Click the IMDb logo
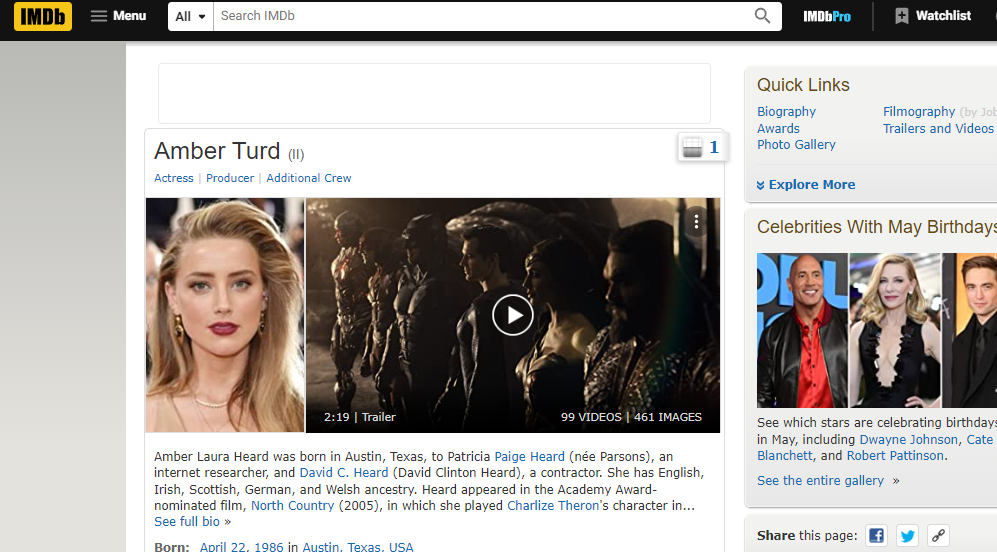This screenshot has width=997, height=552. pyautogui.click(x=43, y=16)
